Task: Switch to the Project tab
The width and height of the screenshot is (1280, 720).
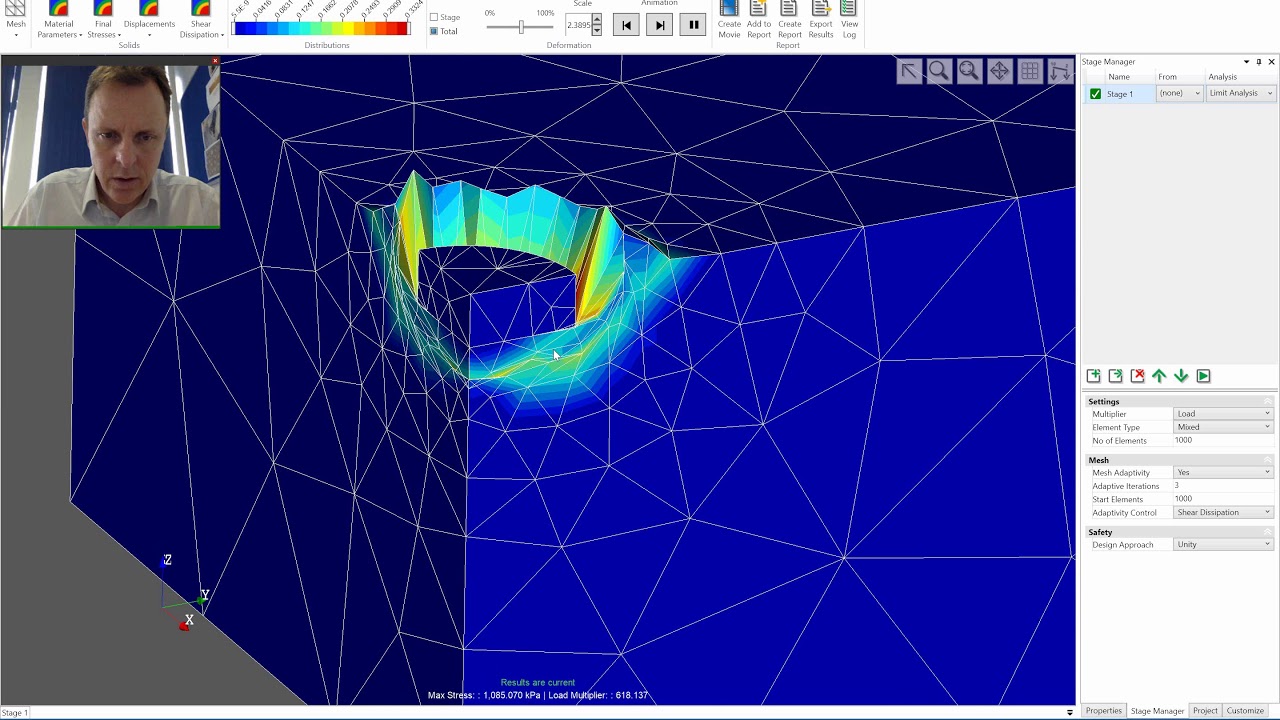Action: click(1205, 711)
